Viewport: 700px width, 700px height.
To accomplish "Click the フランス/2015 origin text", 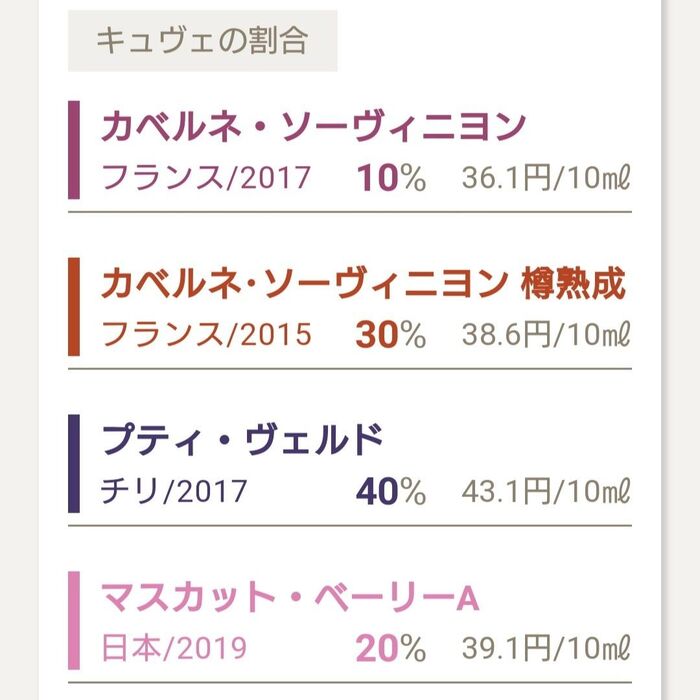I will (207, 335).
